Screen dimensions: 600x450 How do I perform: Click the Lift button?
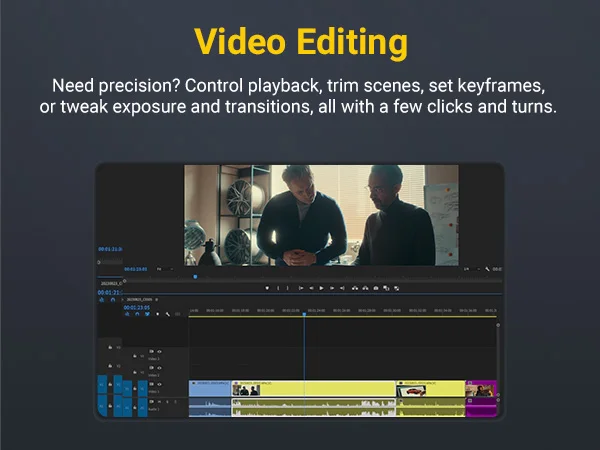point(355,288)
